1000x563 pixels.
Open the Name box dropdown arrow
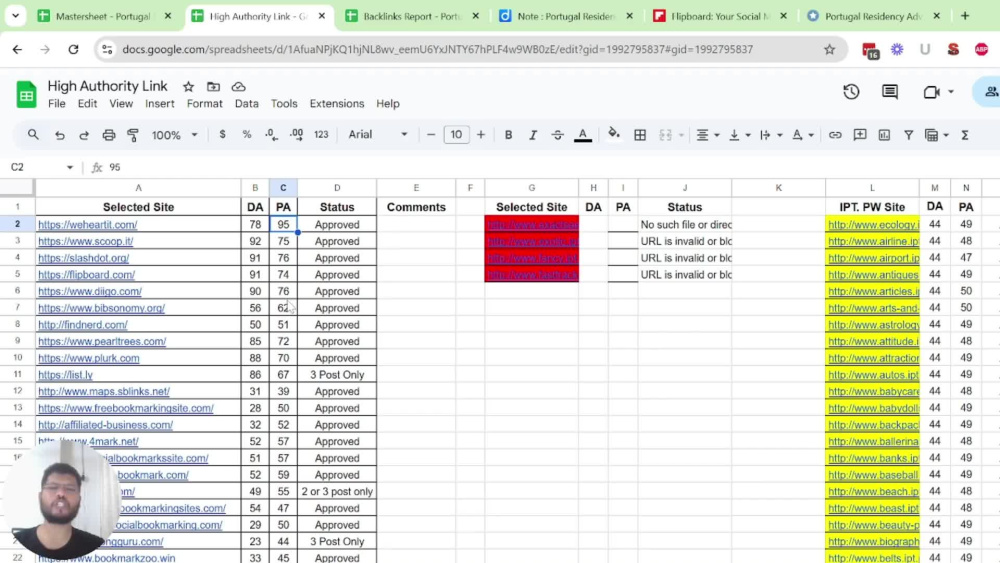[70, 167]
